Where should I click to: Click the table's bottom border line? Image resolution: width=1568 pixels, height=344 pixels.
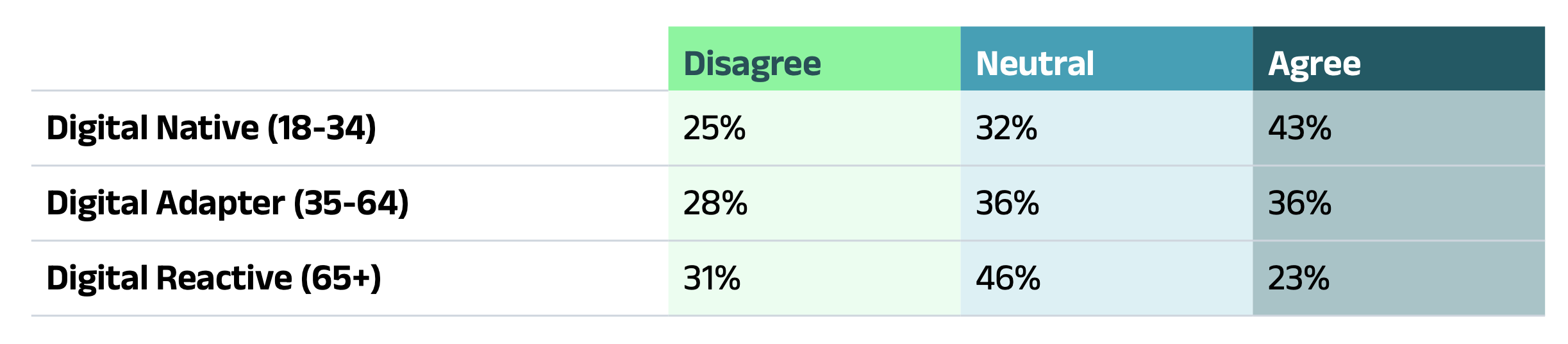(788, 315)
